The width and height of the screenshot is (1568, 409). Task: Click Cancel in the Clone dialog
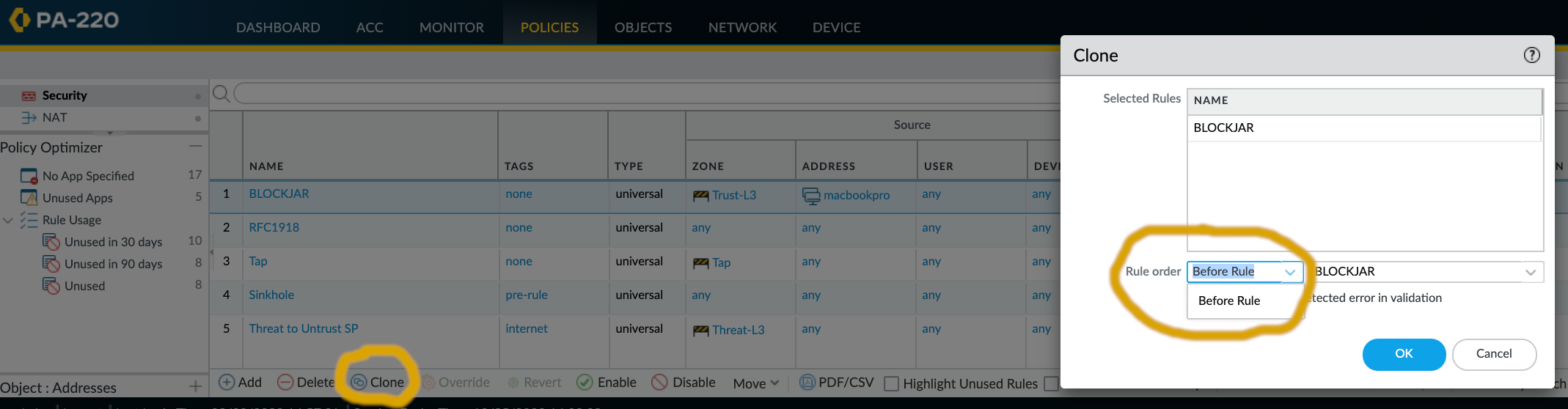(x=1494, y=354)
